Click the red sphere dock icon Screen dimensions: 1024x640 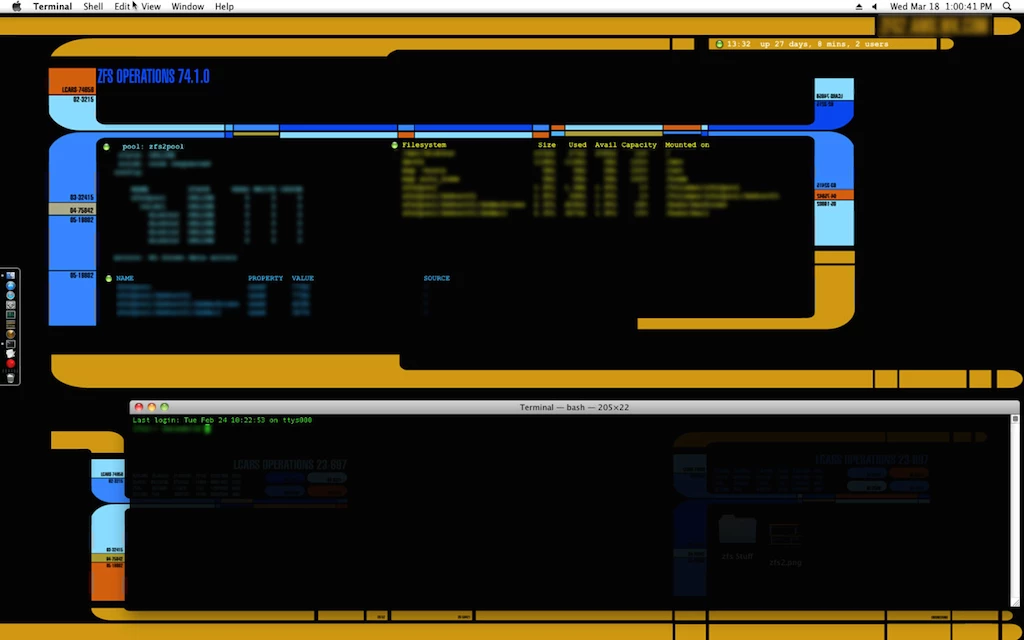[x=10, y=364]
